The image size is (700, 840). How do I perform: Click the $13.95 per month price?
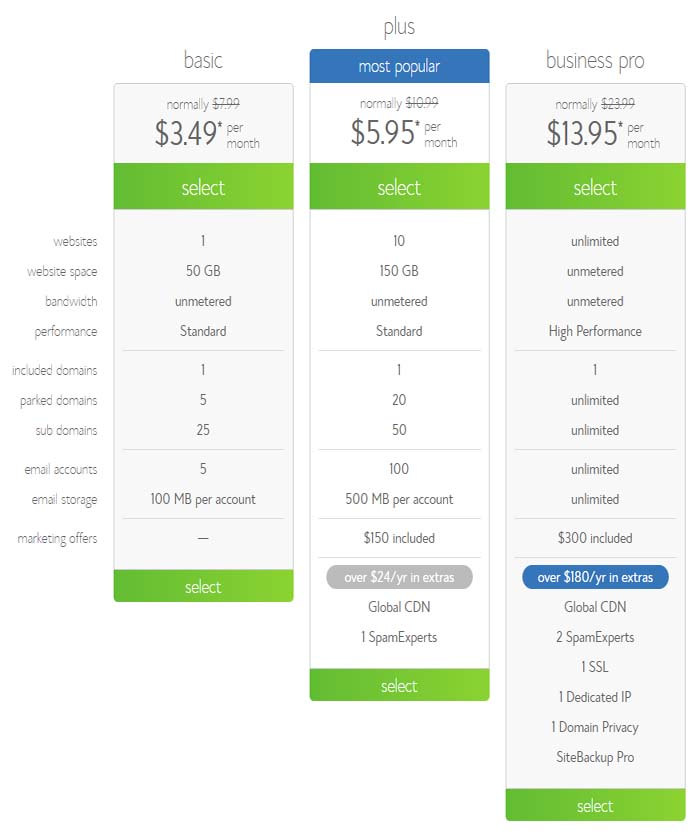tap(603, 133)
